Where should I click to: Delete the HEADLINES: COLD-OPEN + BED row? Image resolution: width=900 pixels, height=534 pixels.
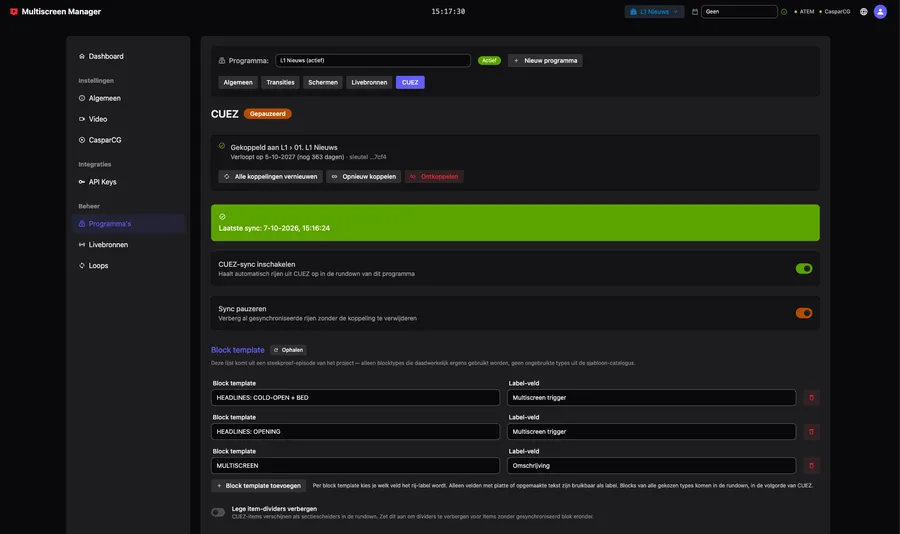coord(811,397)
